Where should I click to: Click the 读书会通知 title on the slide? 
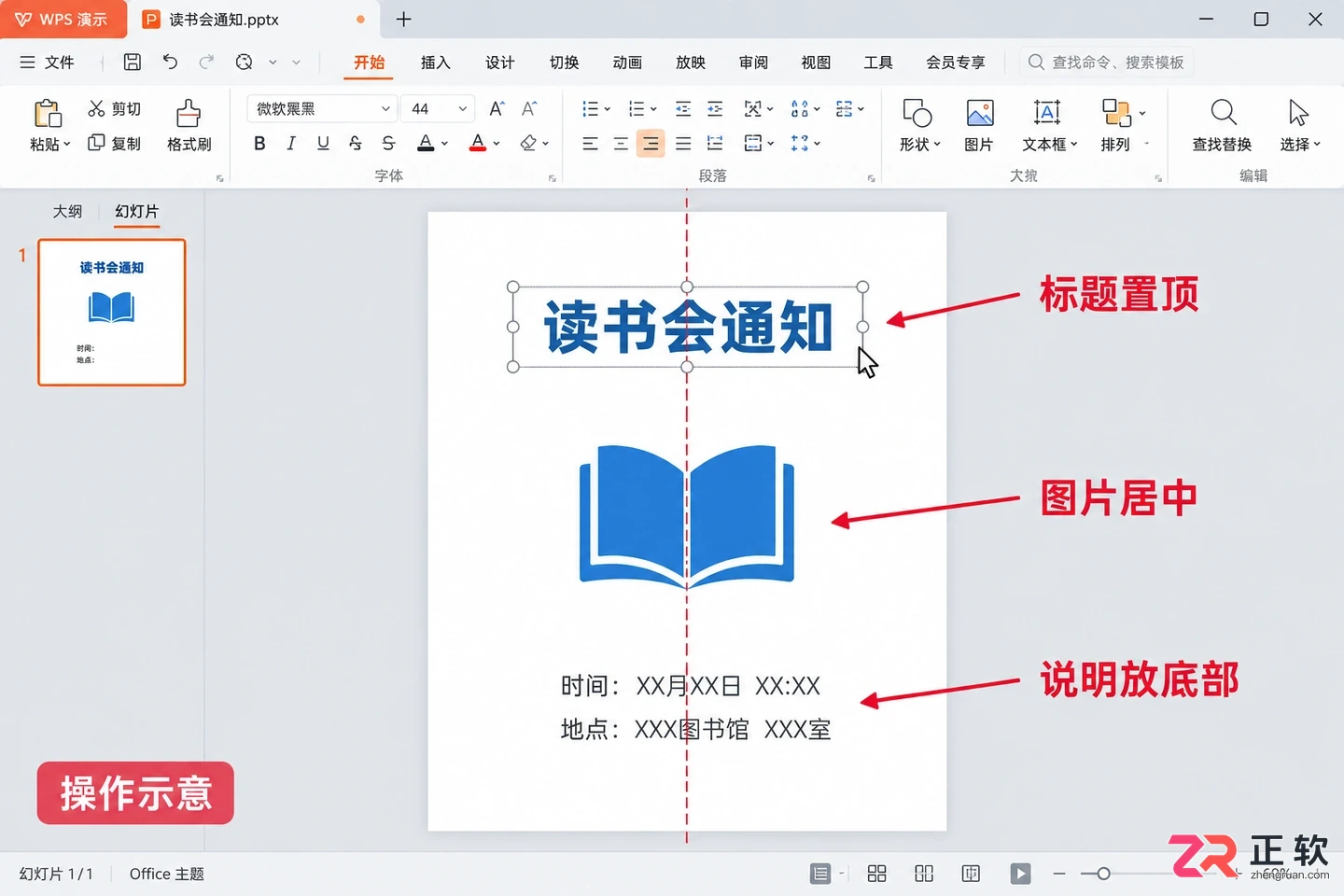tap(688, 328)
